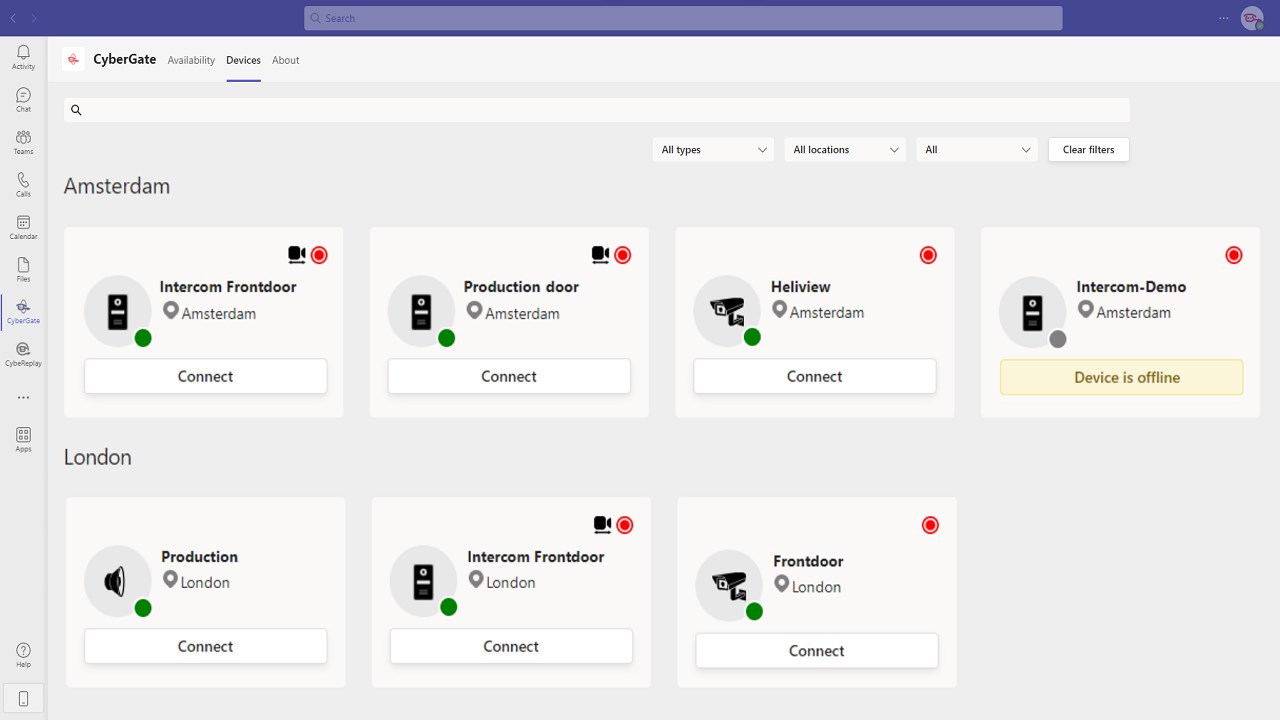Click the video camera icon on Amsterdam Intercom Frontdoor
1280x720 pixels.
297,255
